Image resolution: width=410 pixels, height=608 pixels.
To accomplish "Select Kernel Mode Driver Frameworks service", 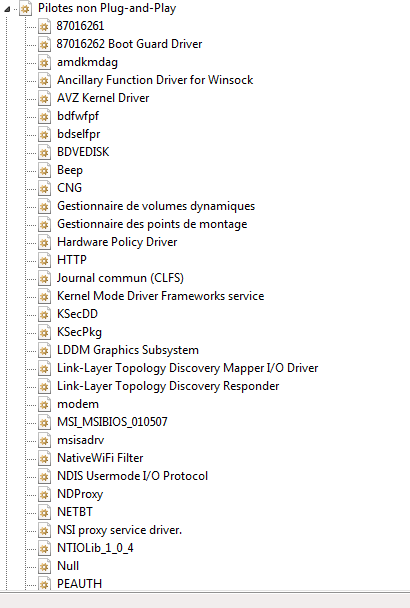I will coord(160,296).
